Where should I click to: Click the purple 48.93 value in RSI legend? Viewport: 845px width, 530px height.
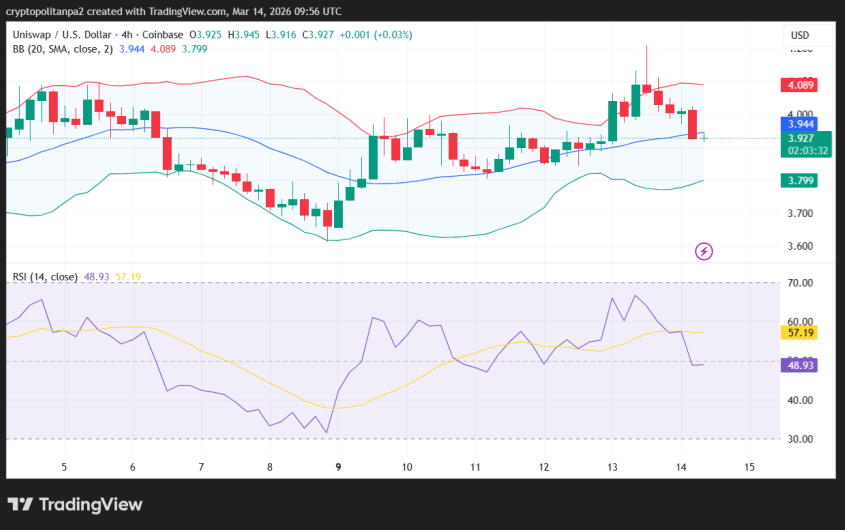[96, 277]
